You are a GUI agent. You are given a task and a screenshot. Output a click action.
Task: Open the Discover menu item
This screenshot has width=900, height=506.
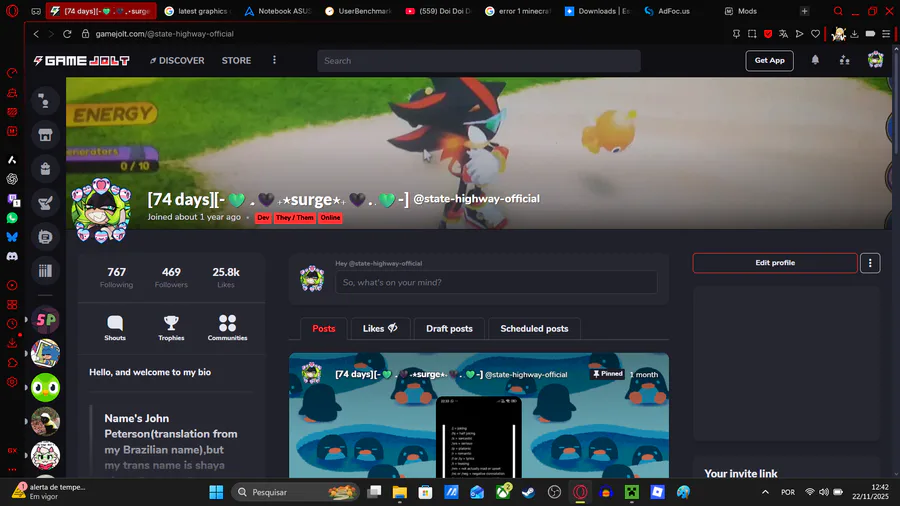[x=177, y=60]
